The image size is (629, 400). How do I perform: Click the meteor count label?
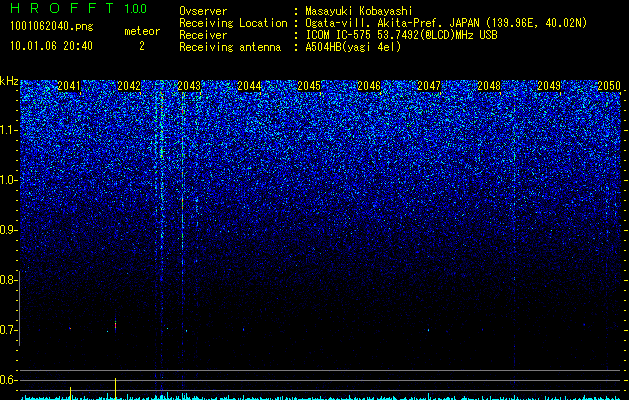point(142,31)
